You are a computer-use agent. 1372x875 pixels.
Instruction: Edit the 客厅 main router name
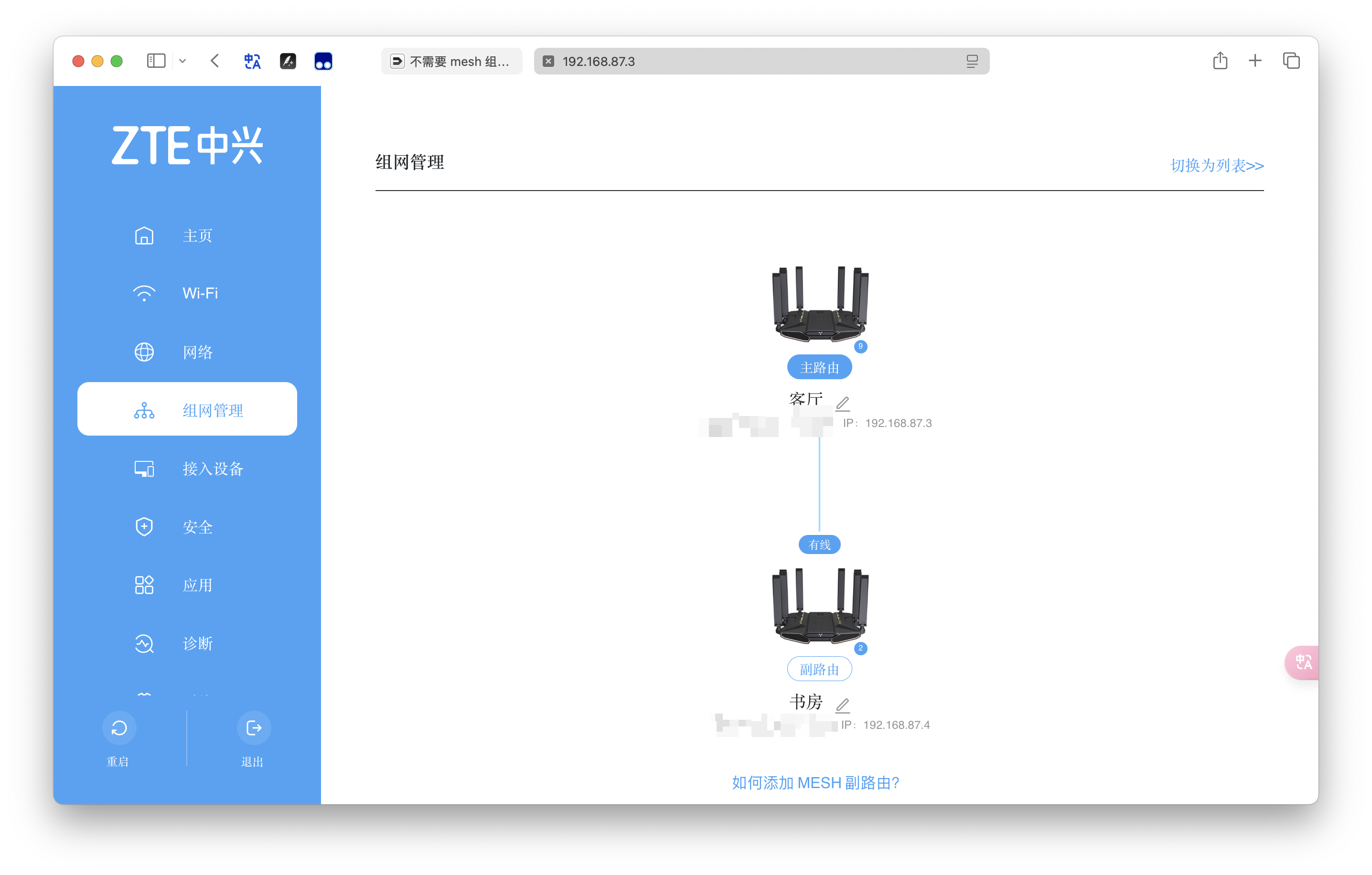click(x=843, y=403)
